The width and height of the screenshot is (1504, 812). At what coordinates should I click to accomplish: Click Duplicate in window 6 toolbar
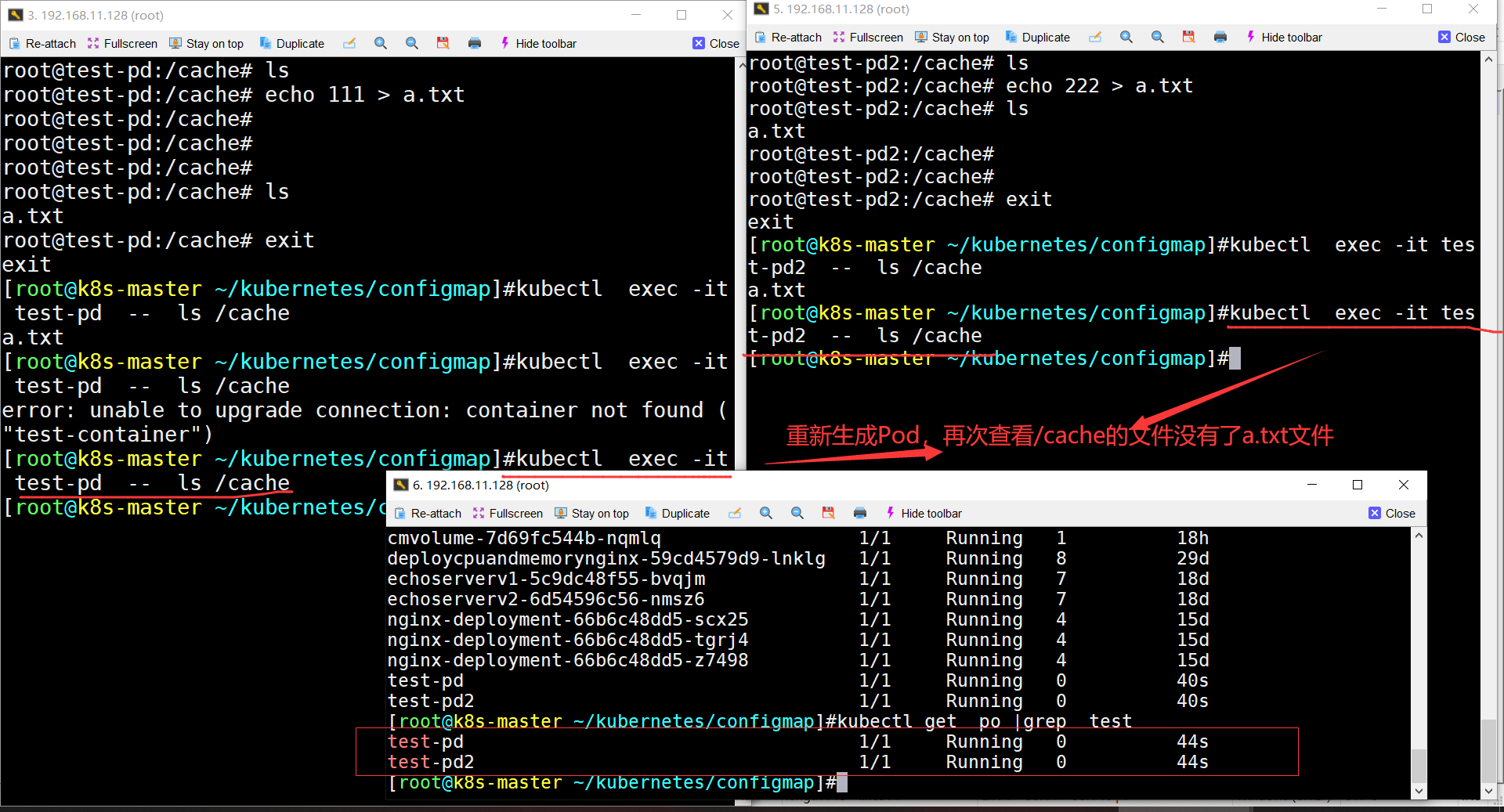coord(677,514)
